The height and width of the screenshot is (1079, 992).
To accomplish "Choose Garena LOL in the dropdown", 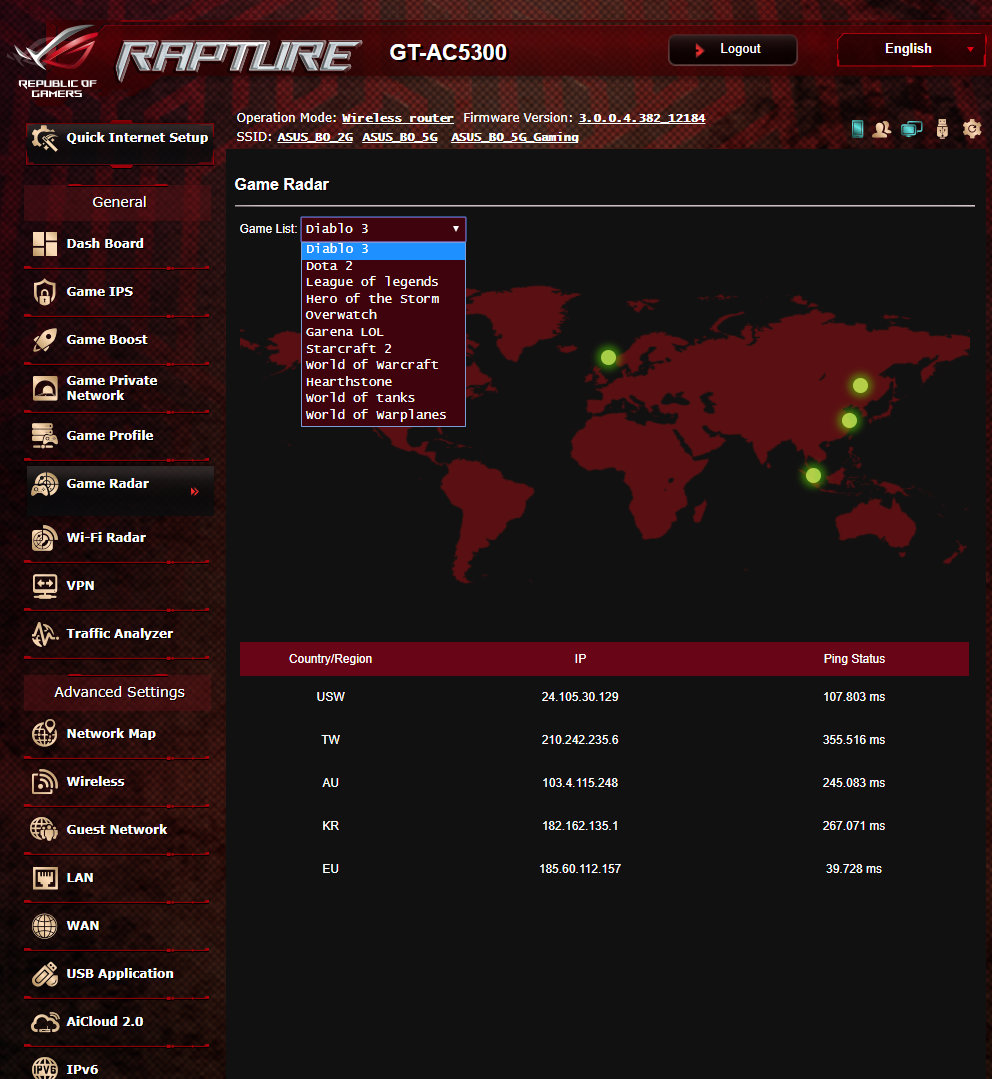I will tap(383, 332).
